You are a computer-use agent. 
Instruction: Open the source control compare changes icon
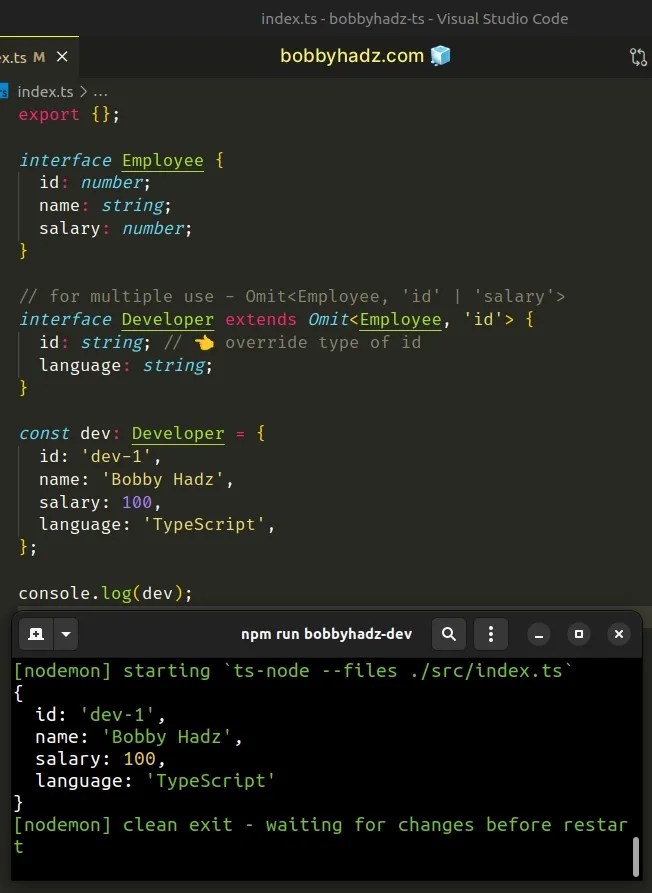pos(638,57)
